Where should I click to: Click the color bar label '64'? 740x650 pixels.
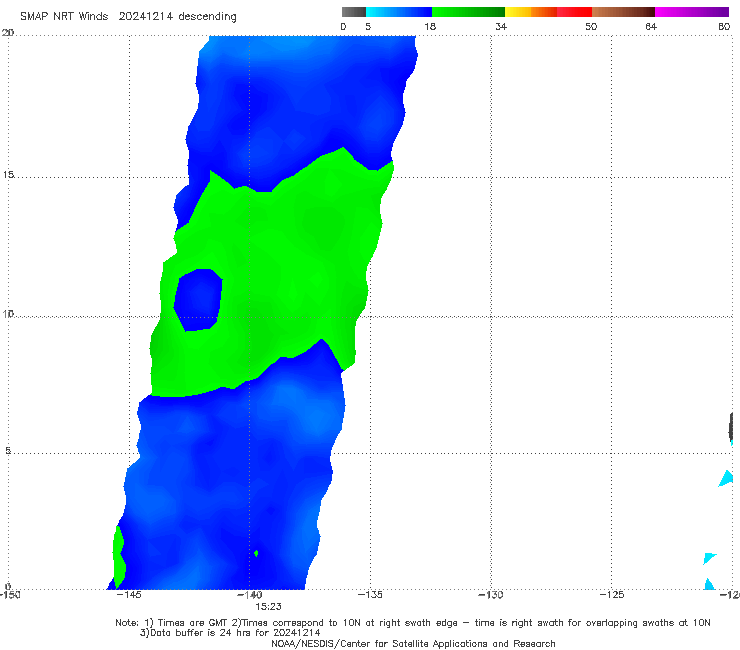click(651, 26)
